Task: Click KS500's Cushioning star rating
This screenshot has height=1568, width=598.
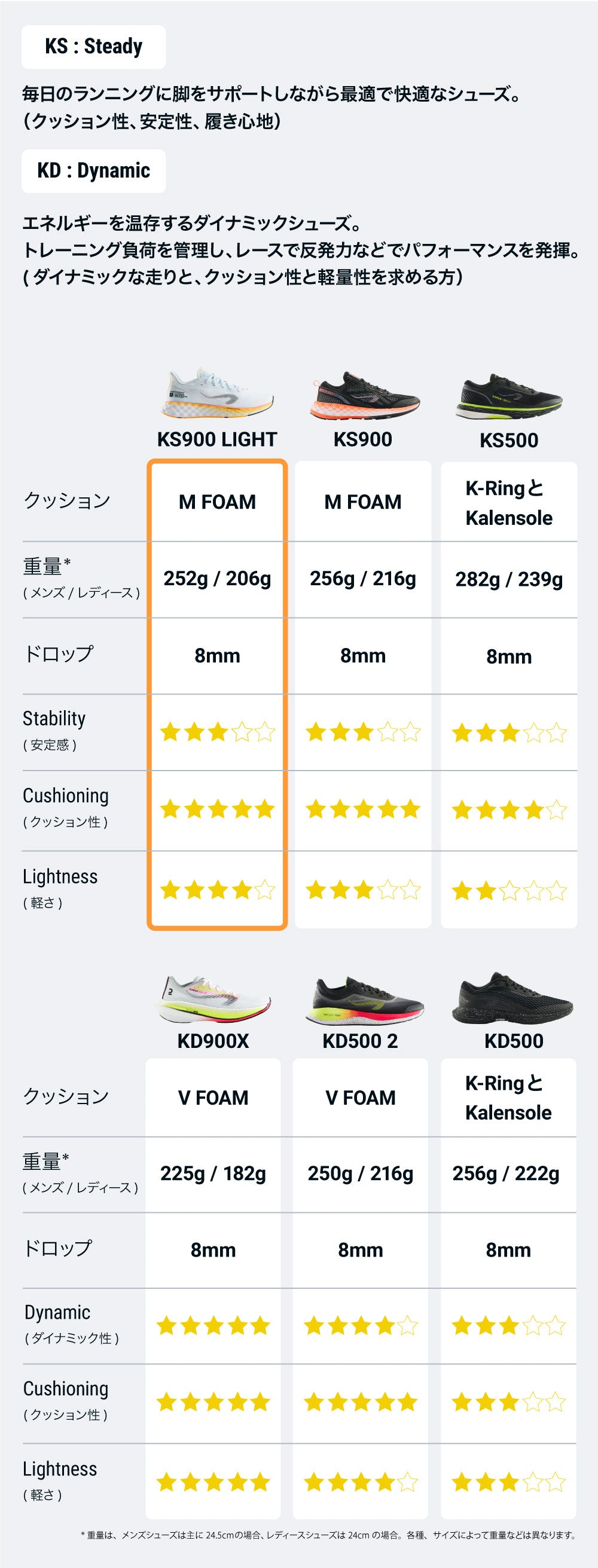Action: [509, 810]
